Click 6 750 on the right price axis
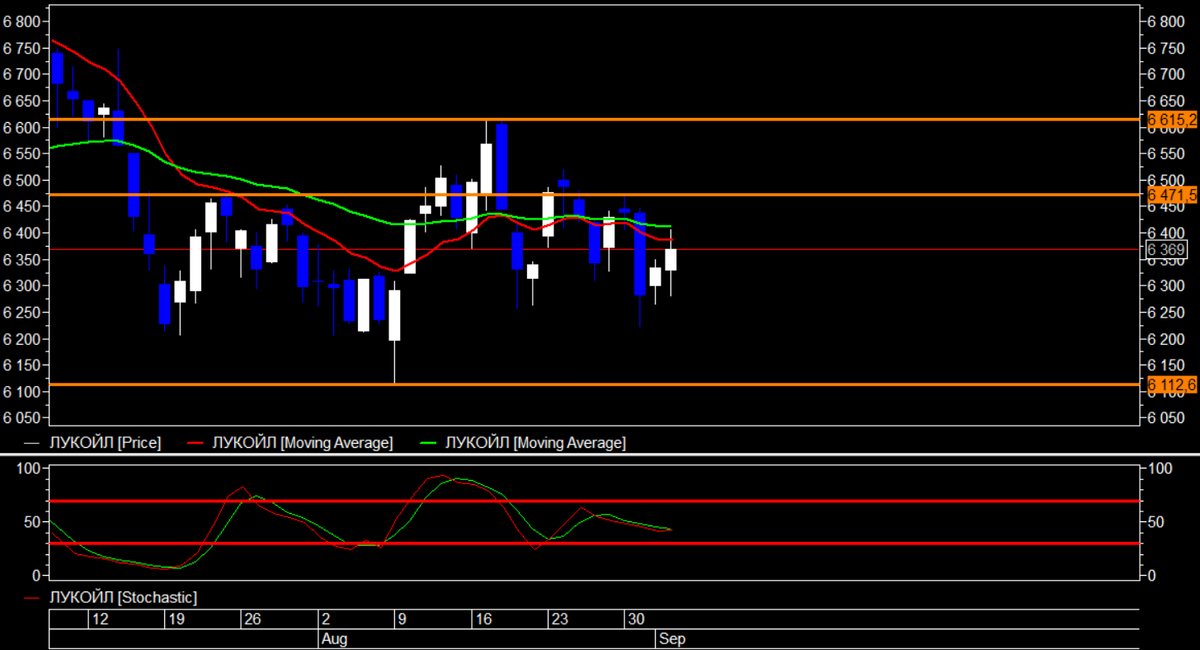 pos(1166,48)
